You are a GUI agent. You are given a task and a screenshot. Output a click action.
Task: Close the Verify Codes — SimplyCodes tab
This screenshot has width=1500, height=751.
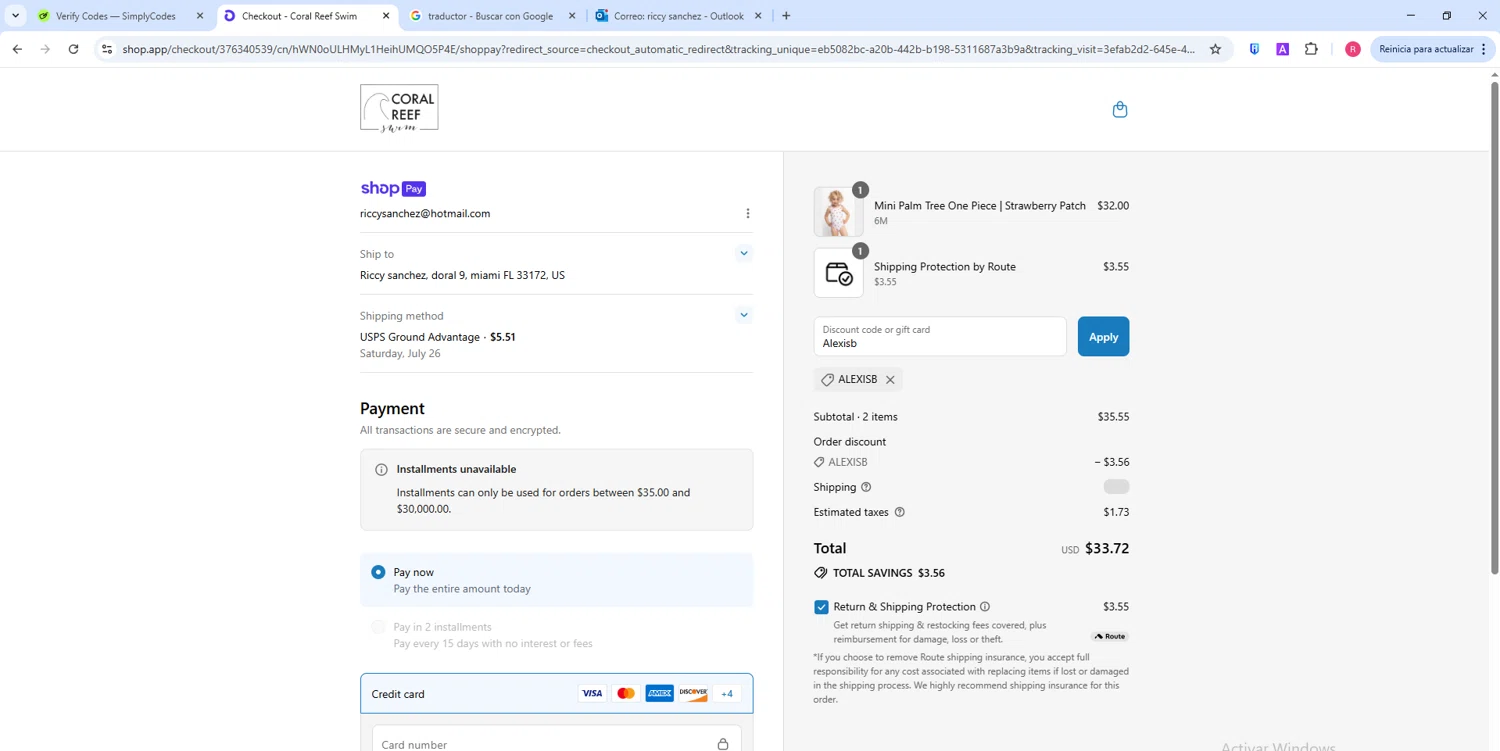click(x=199, y=16)
